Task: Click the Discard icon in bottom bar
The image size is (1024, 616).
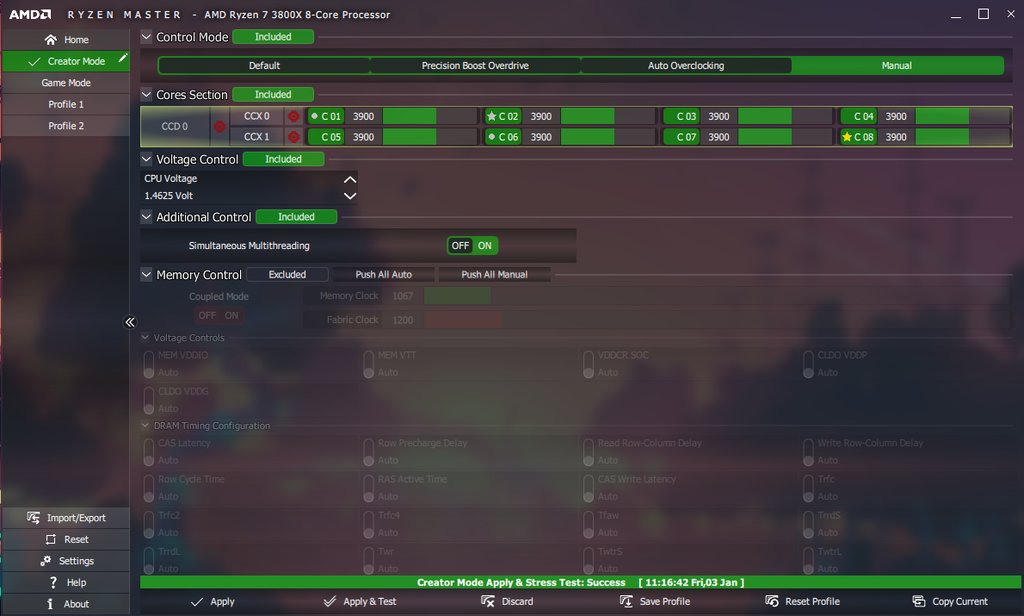Action: click(488, 601)
